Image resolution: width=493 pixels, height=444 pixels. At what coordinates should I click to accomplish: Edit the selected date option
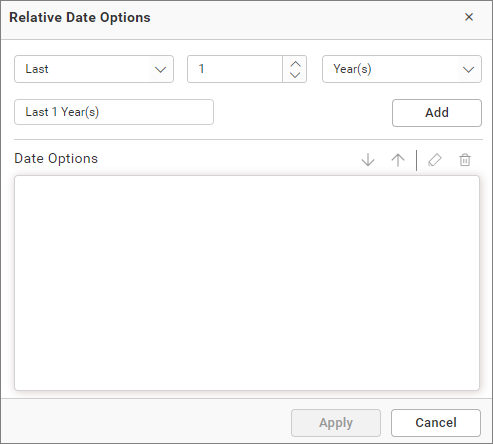click(x=435, y=160)
